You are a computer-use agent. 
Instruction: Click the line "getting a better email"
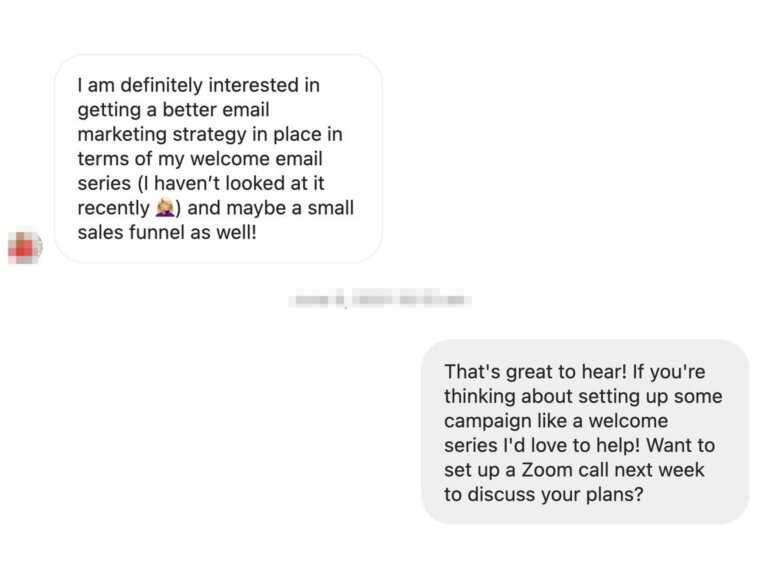[x=173, y=110]
